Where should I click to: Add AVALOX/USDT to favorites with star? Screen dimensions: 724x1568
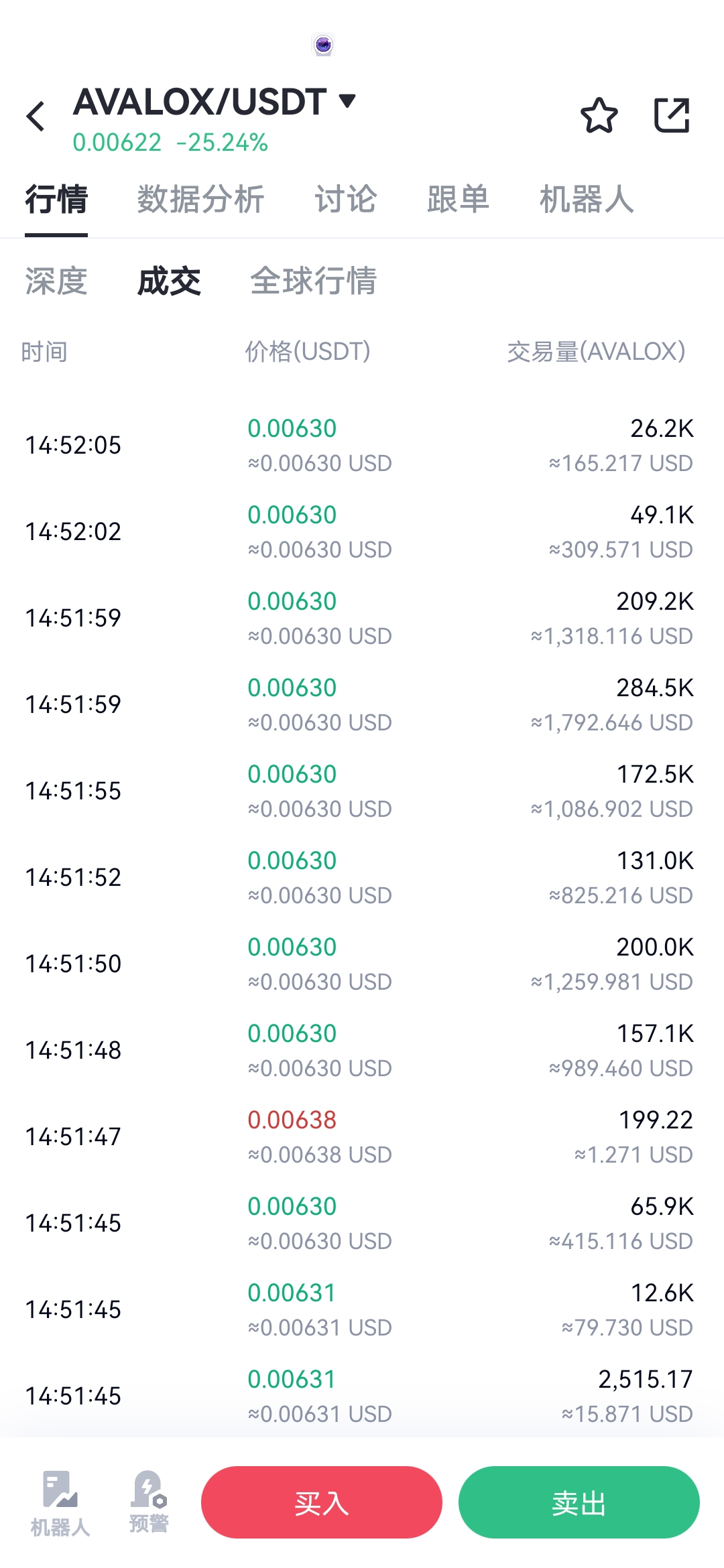click(599, 115)
